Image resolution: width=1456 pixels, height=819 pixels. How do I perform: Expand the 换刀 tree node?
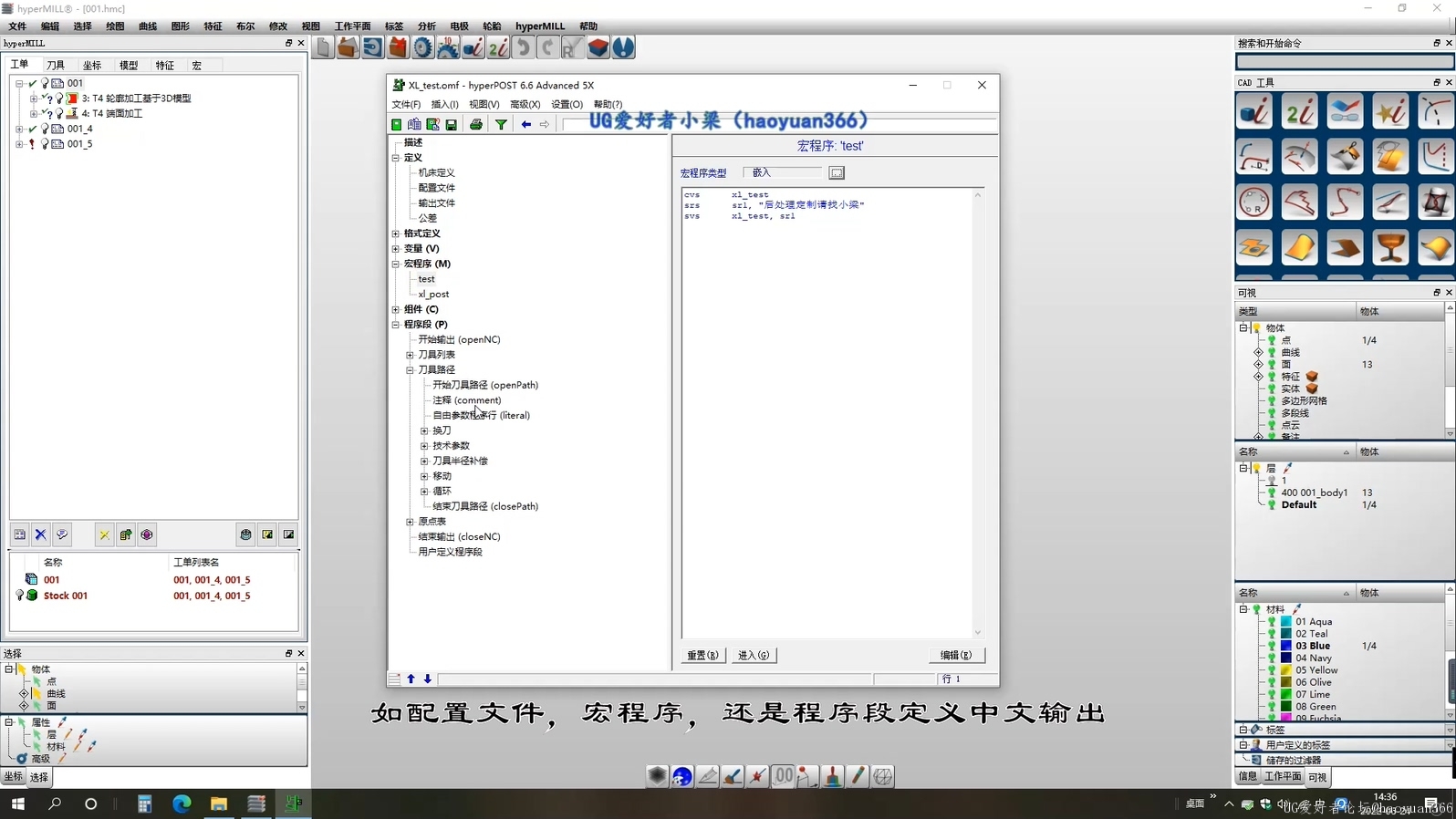pos(425,430)
